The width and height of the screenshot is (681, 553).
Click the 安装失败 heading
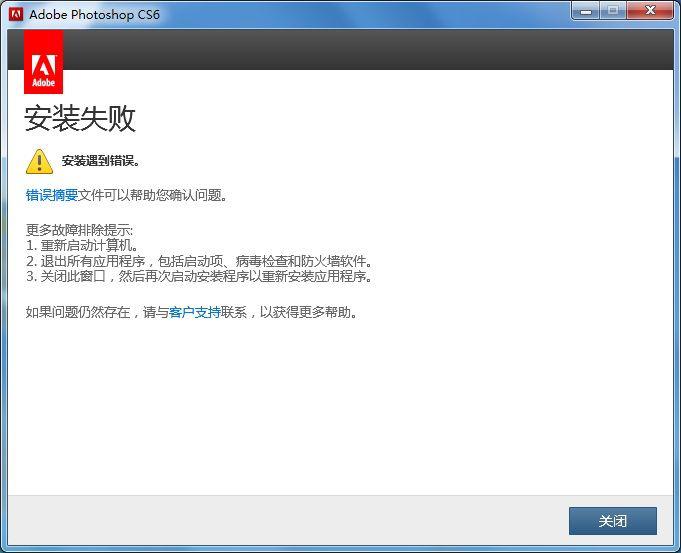tap(80, 118)
